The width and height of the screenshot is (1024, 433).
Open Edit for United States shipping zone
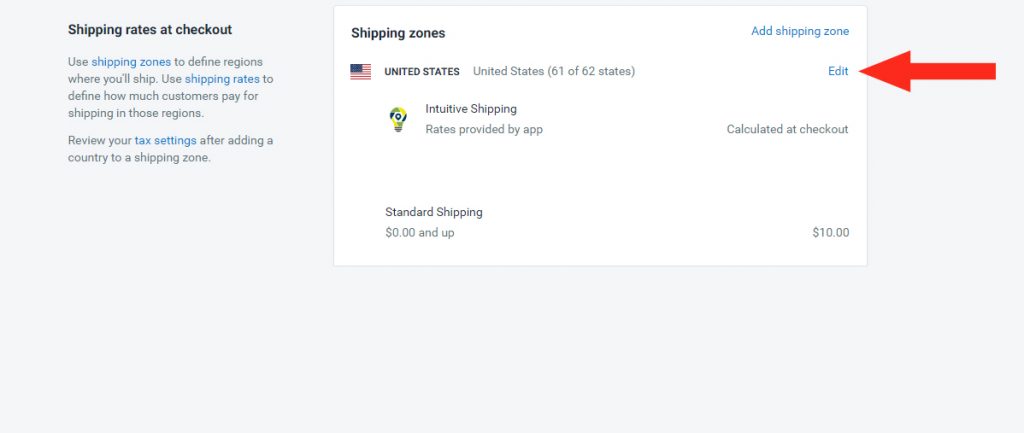(x=838, y=71)
